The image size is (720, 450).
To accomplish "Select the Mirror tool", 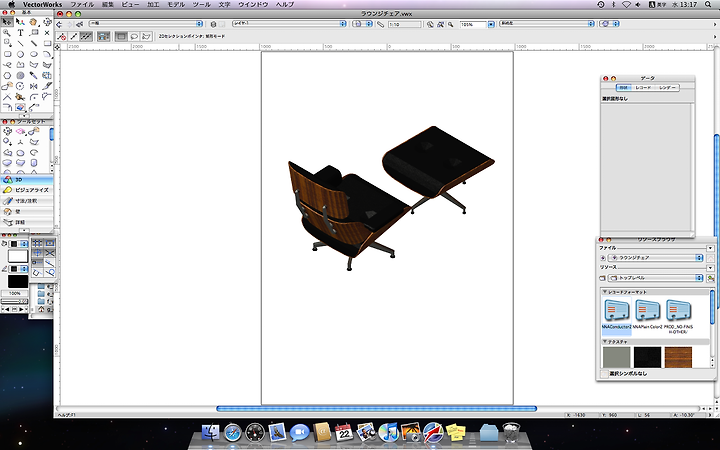I will click(x=34, y=86).
